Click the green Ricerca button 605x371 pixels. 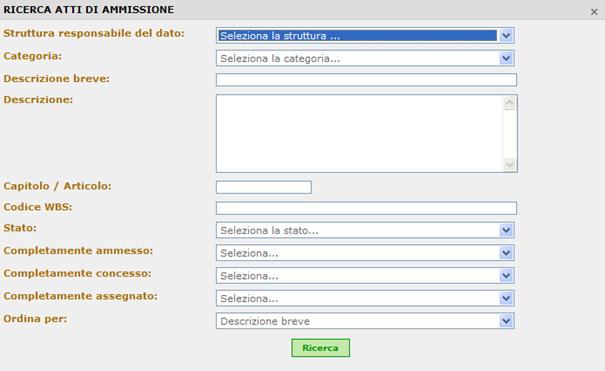point(321,348)
